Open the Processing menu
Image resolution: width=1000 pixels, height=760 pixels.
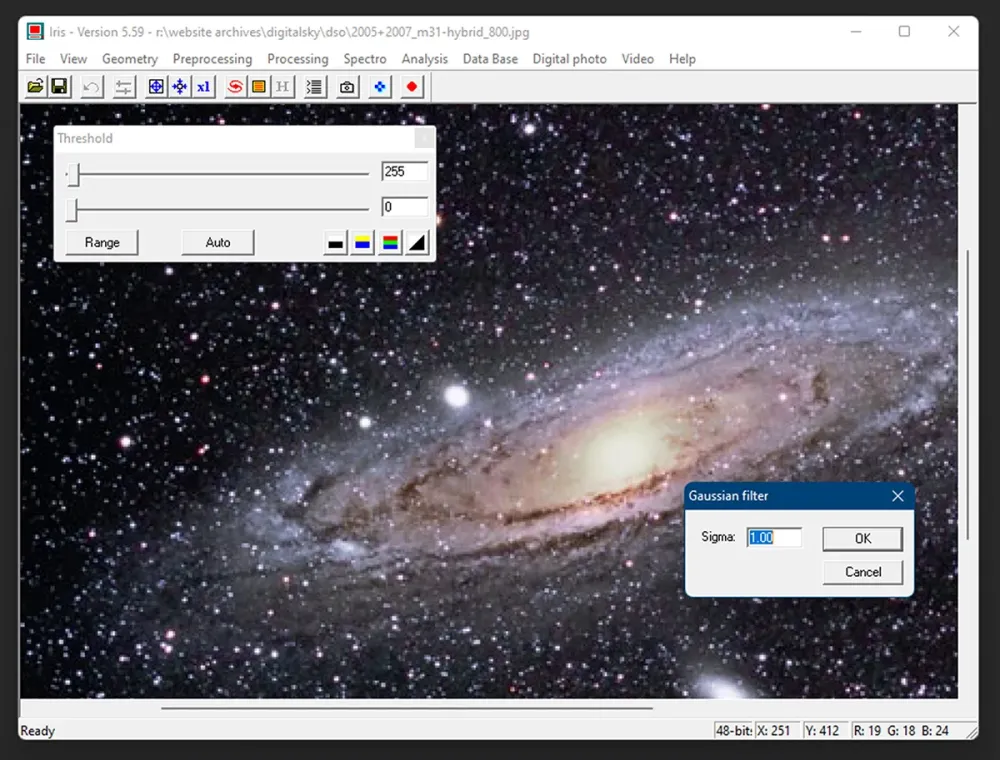coord(297,59)
